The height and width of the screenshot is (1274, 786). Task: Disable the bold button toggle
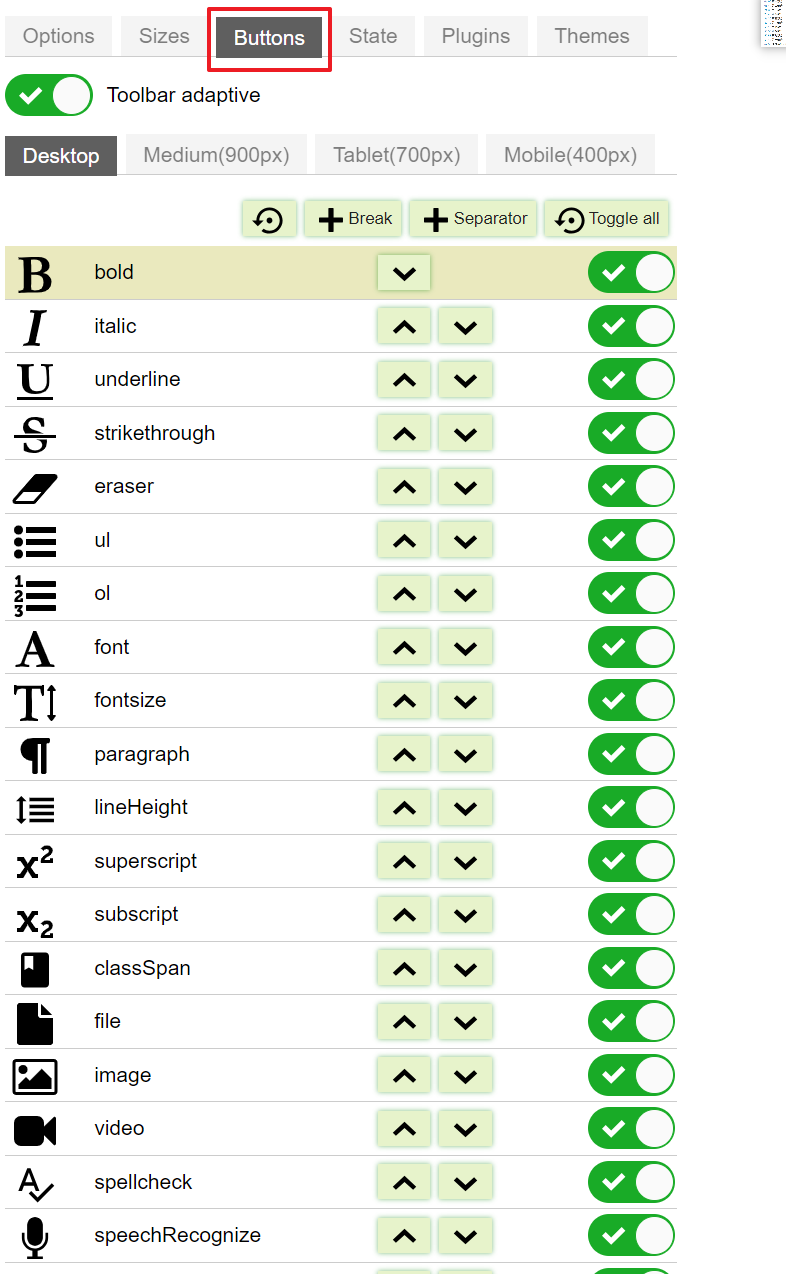pyautogui.click(x=631, y=272)
